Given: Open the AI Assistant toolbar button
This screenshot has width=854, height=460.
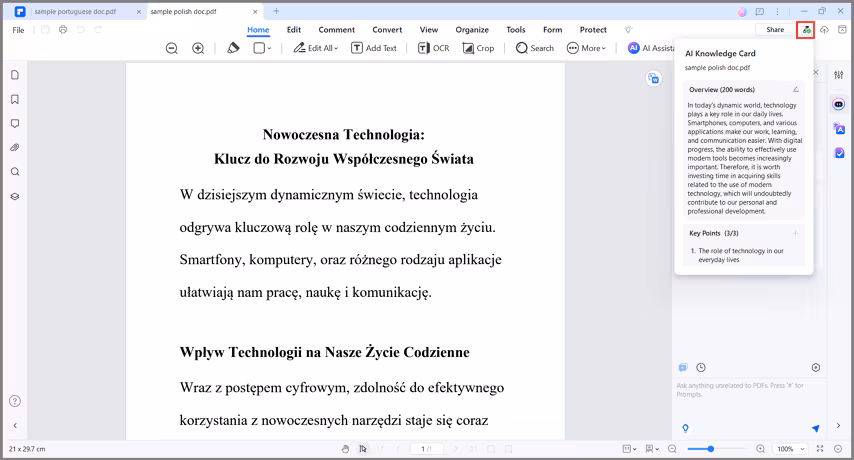Looking at the screenshot, I should pos(651,48).
